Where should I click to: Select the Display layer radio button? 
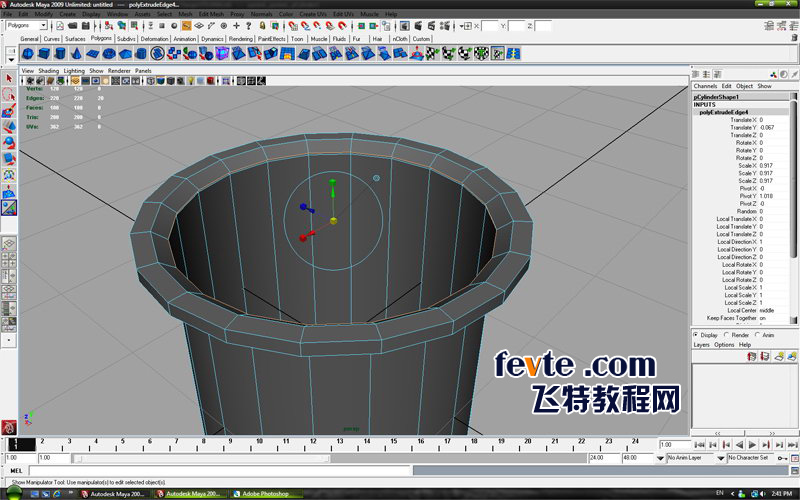pos(695,335)
